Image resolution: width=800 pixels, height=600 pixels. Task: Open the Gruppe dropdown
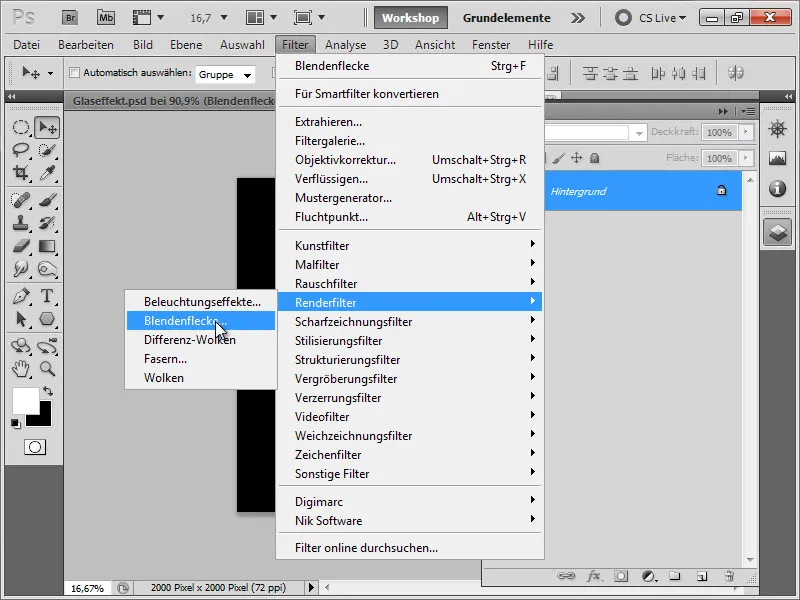coord(224,74)
